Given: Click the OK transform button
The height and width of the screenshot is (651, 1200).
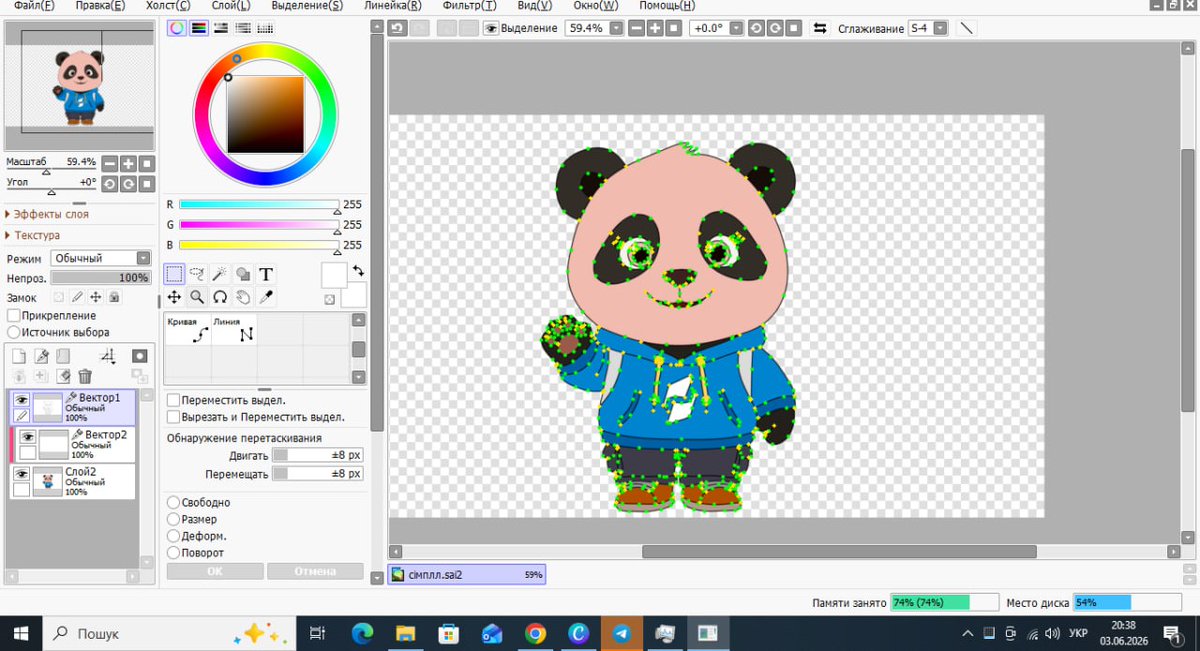Looking at the screenshot, I should 215,571.
